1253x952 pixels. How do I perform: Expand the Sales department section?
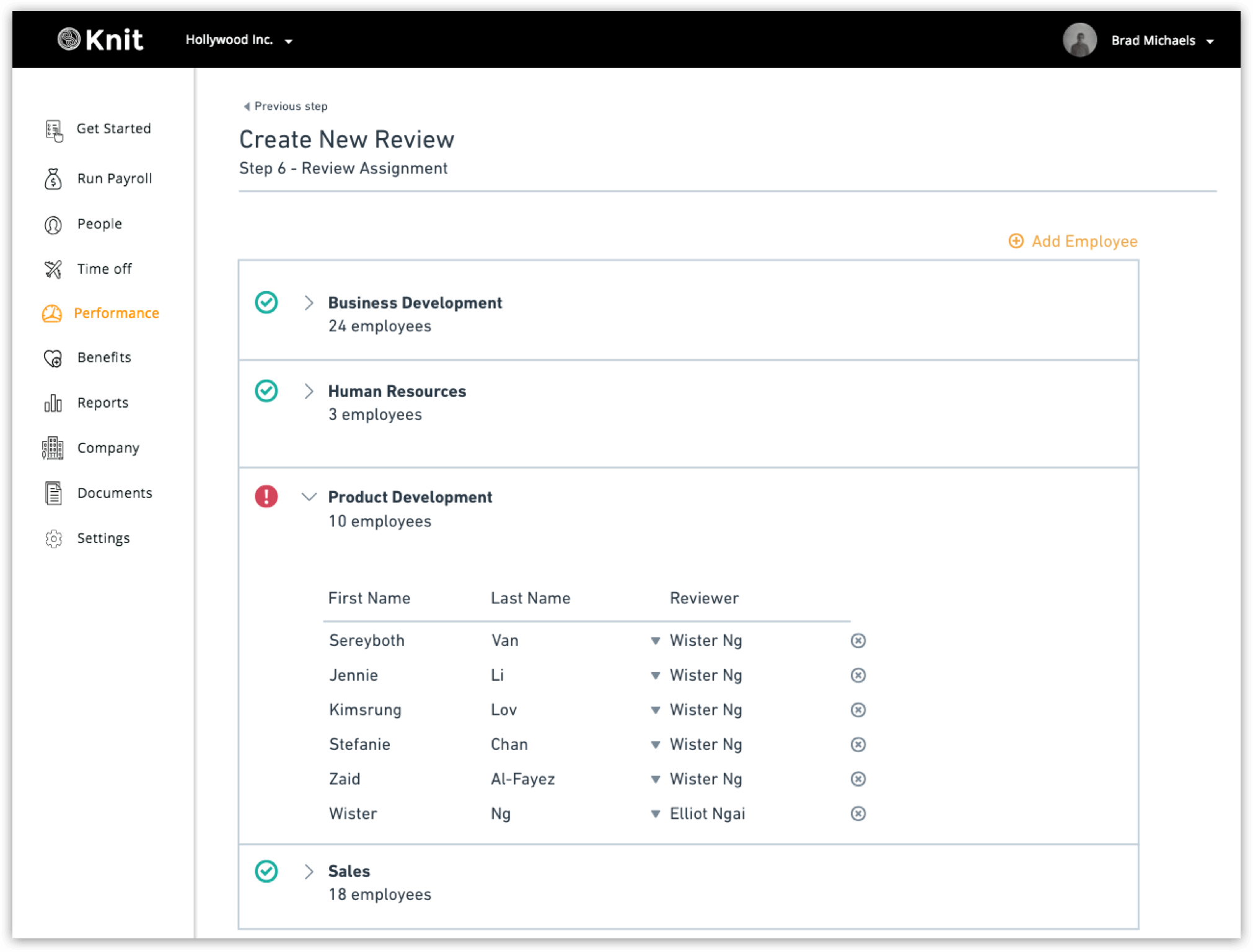[x=309, y=871]
